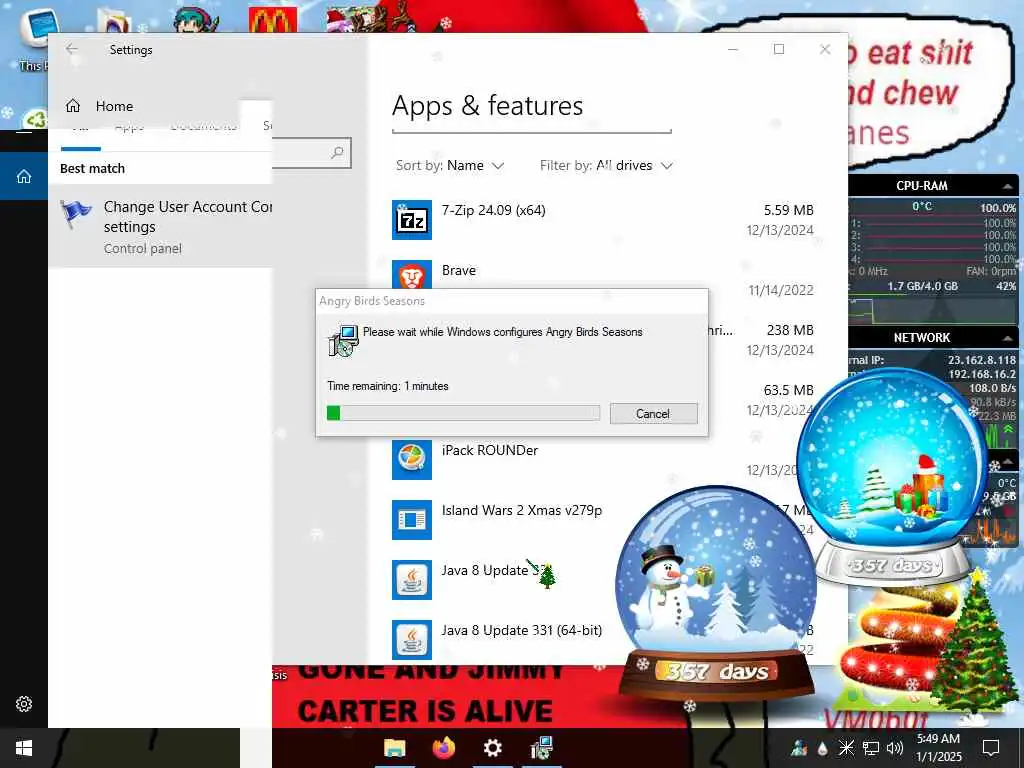The width and height of the screenshot is (1024, 768).
Task: Click the iPack ROUNDer app icon
Action: click(411, 460)
